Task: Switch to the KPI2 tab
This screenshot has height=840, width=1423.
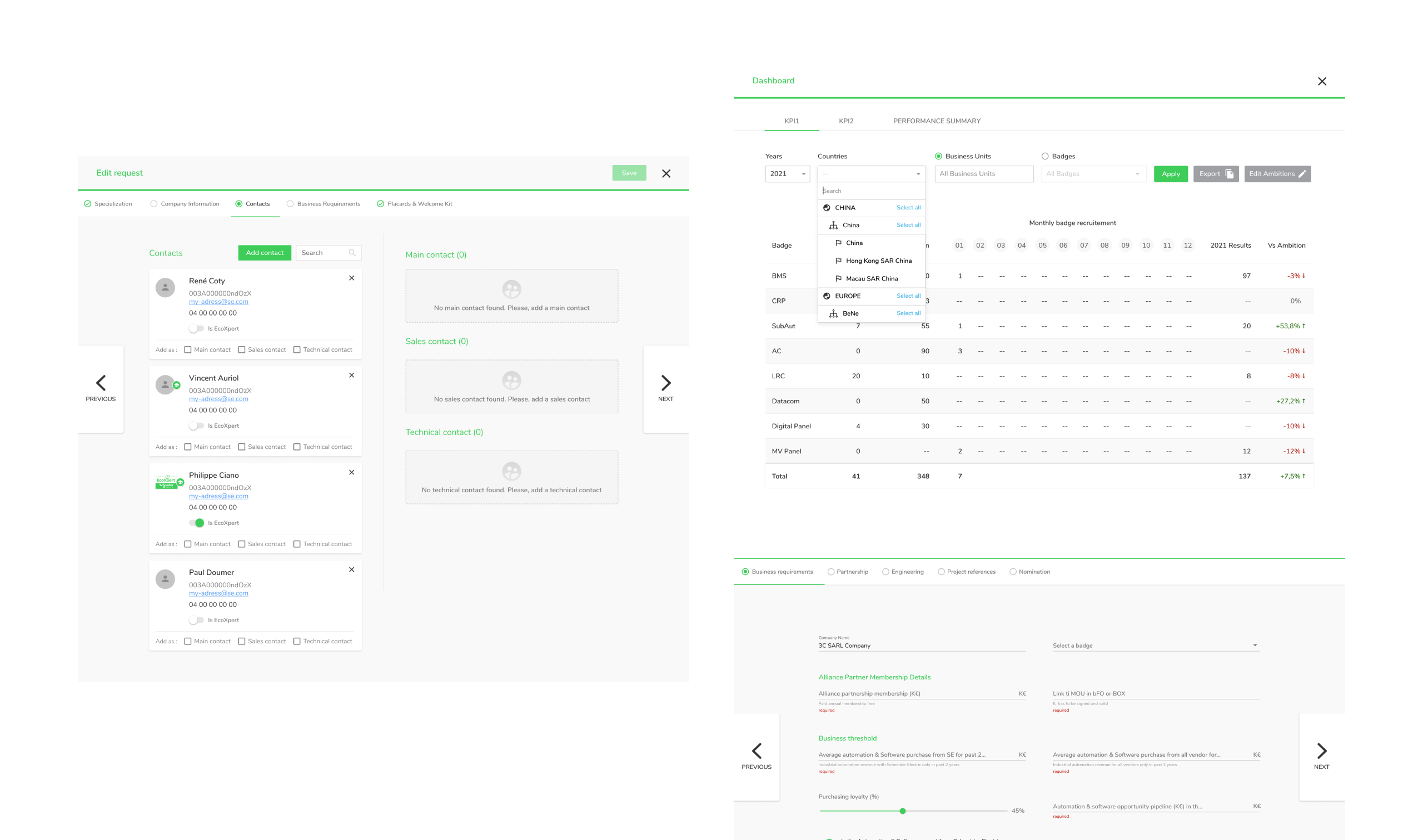Action: (x=846, y=121)
